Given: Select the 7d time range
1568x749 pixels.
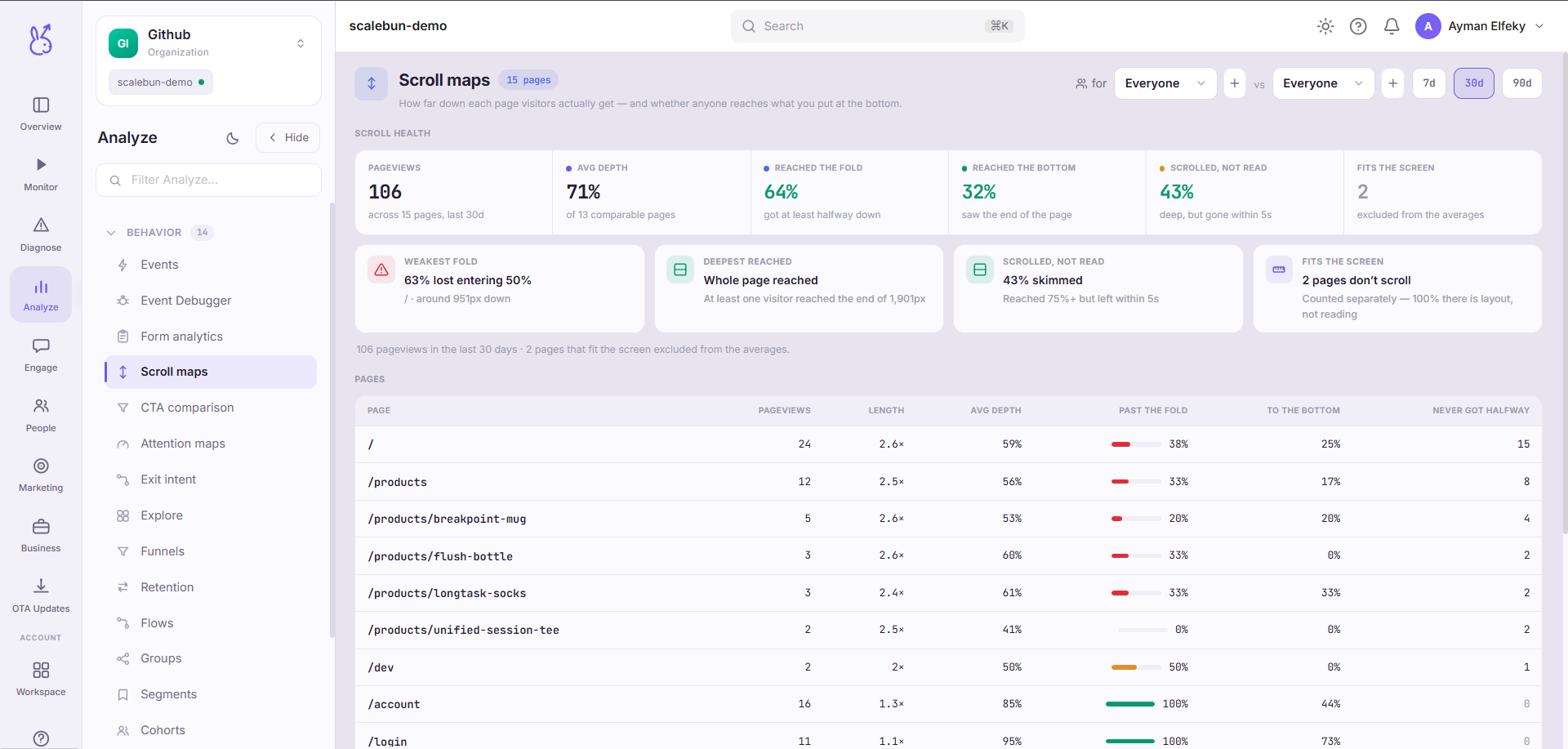Looking at the screenshot, I should point(1429,83).
